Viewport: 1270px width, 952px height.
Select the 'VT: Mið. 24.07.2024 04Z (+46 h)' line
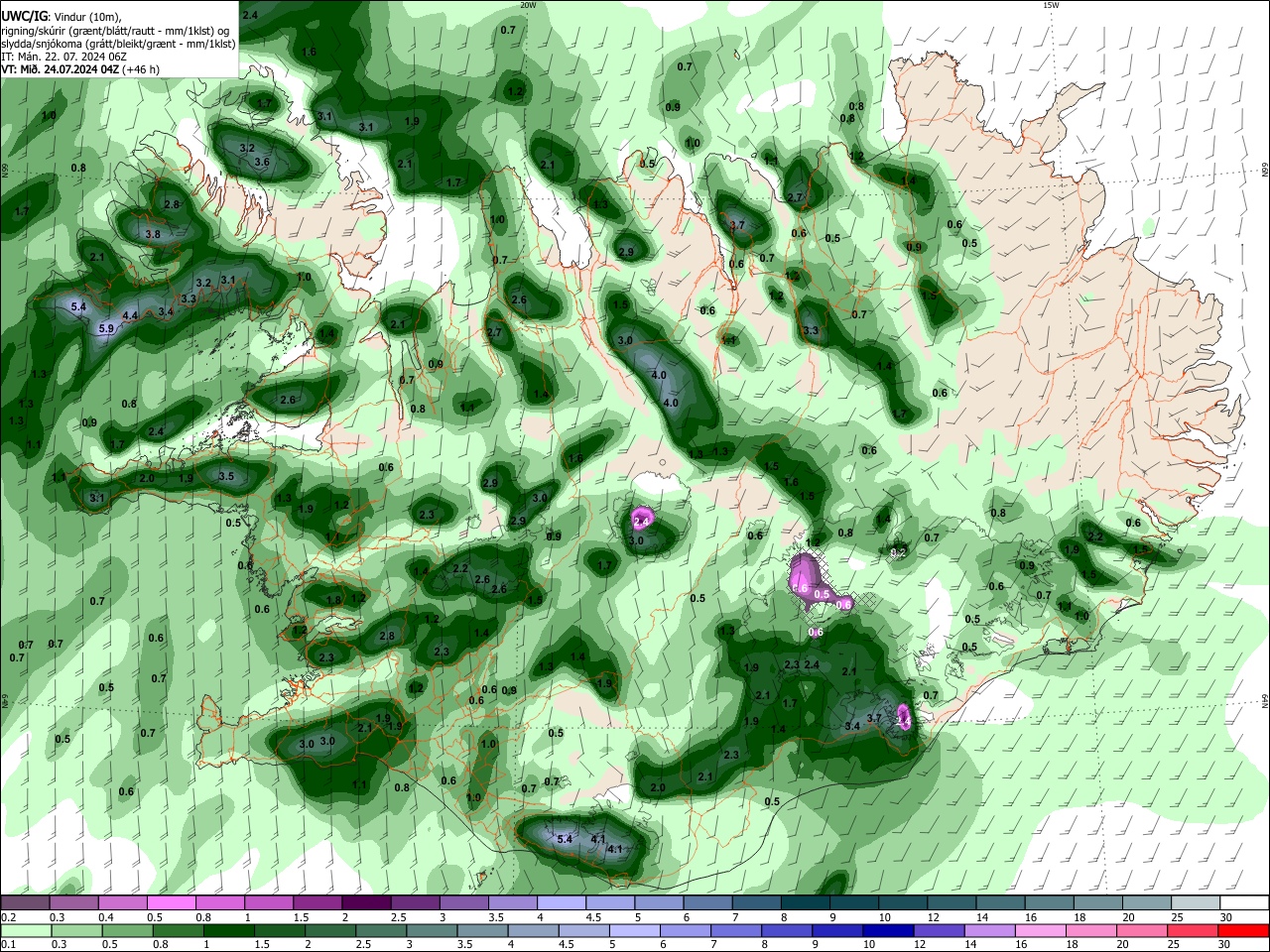pos(79,69)
